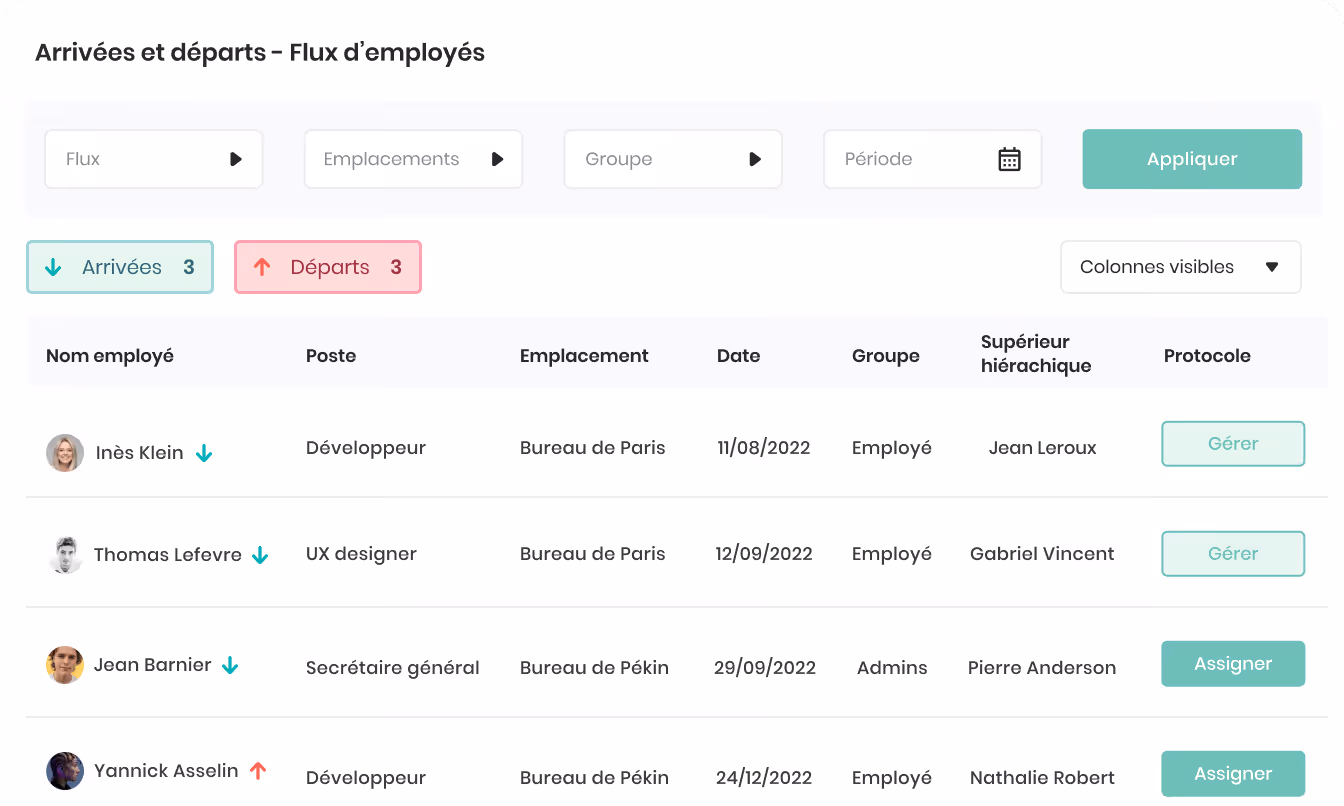Click the name Inès Klein
The image size is (1344, 806).
(x=140, y=453)
